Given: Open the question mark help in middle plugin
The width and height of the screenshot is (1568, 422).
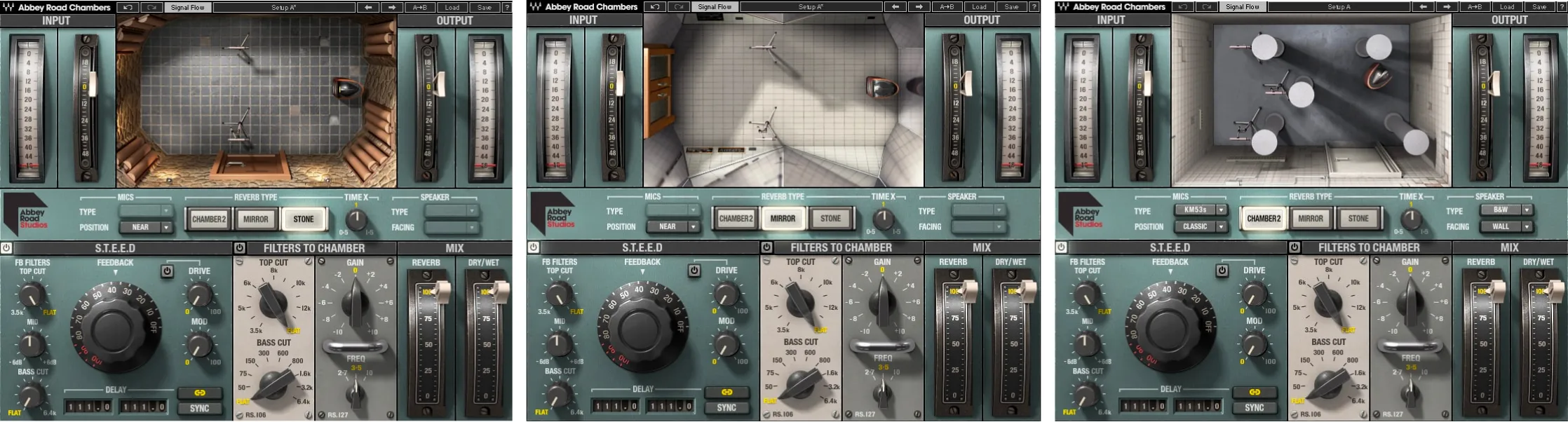Looking at the screenshot, I should [1034, 7].
